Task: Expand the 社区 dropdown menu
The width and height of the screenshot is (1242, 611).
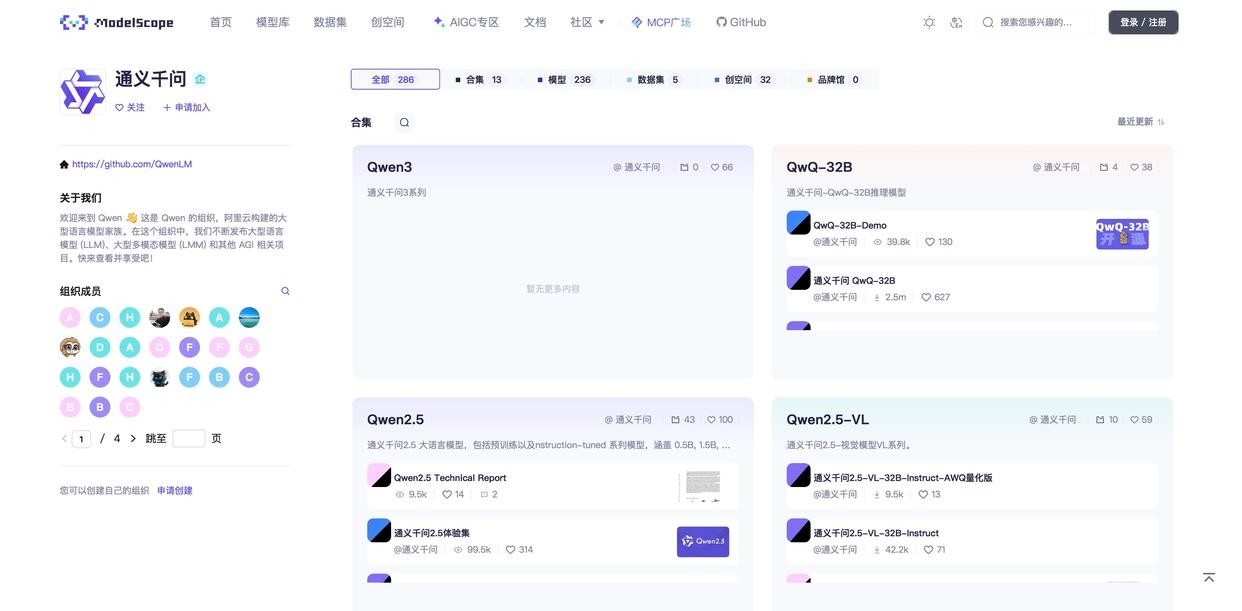Action: click(x=587, y=22)
